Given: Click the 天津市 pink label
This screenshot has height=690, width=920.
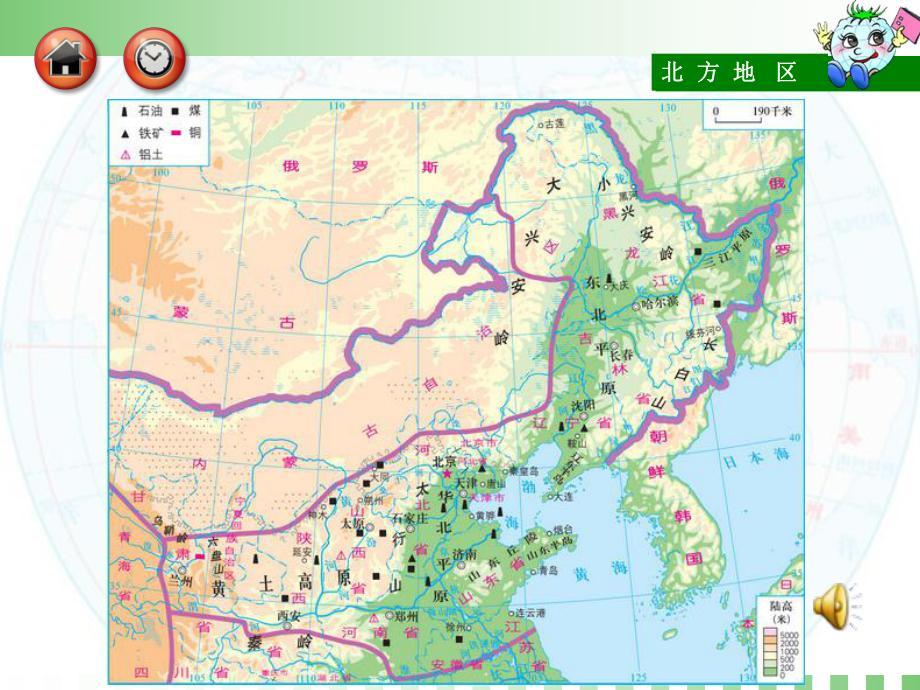Looking at the screenshot, I should click(x=487, y=497).
